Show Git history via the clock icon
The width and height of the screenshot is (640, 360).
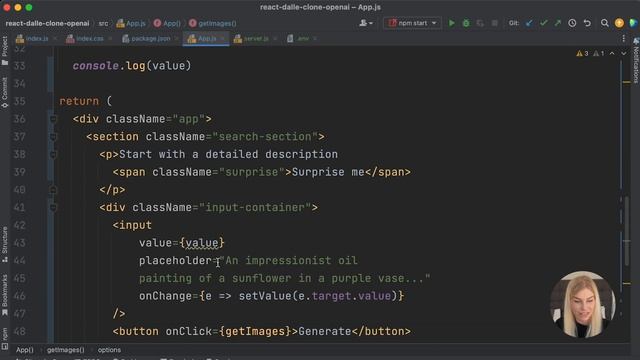click(572, 23)
